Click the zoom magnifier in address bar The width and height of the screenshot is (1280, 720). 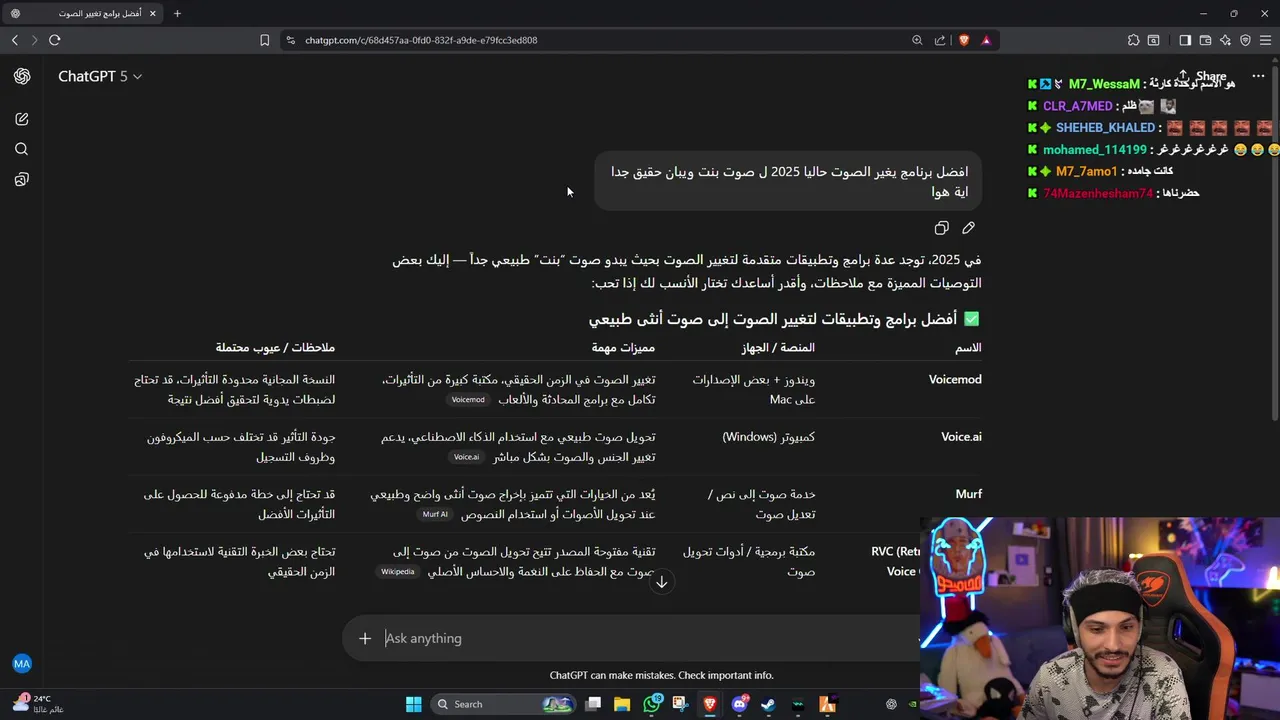(x=917, y=40)
